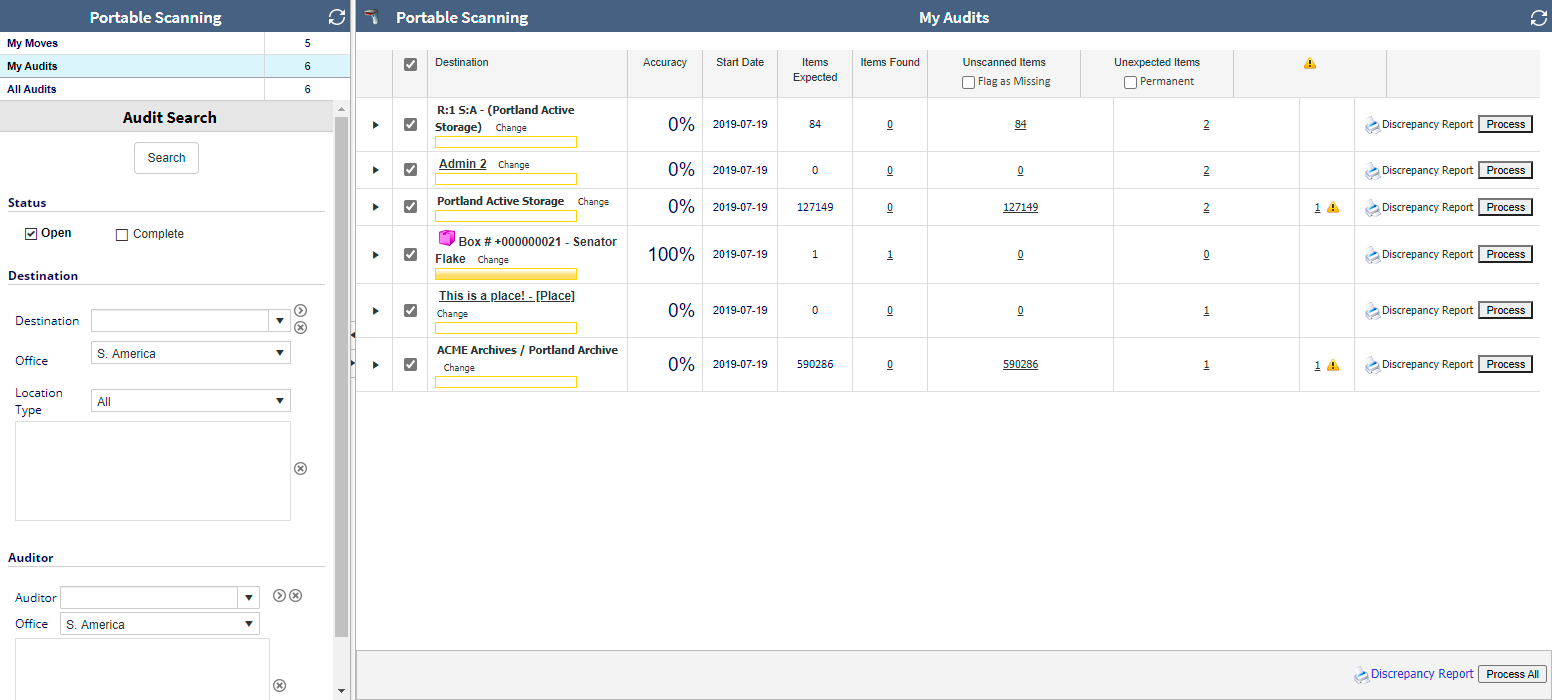
Task: Sort by Start Date column header
Action: tap(740, 62)
